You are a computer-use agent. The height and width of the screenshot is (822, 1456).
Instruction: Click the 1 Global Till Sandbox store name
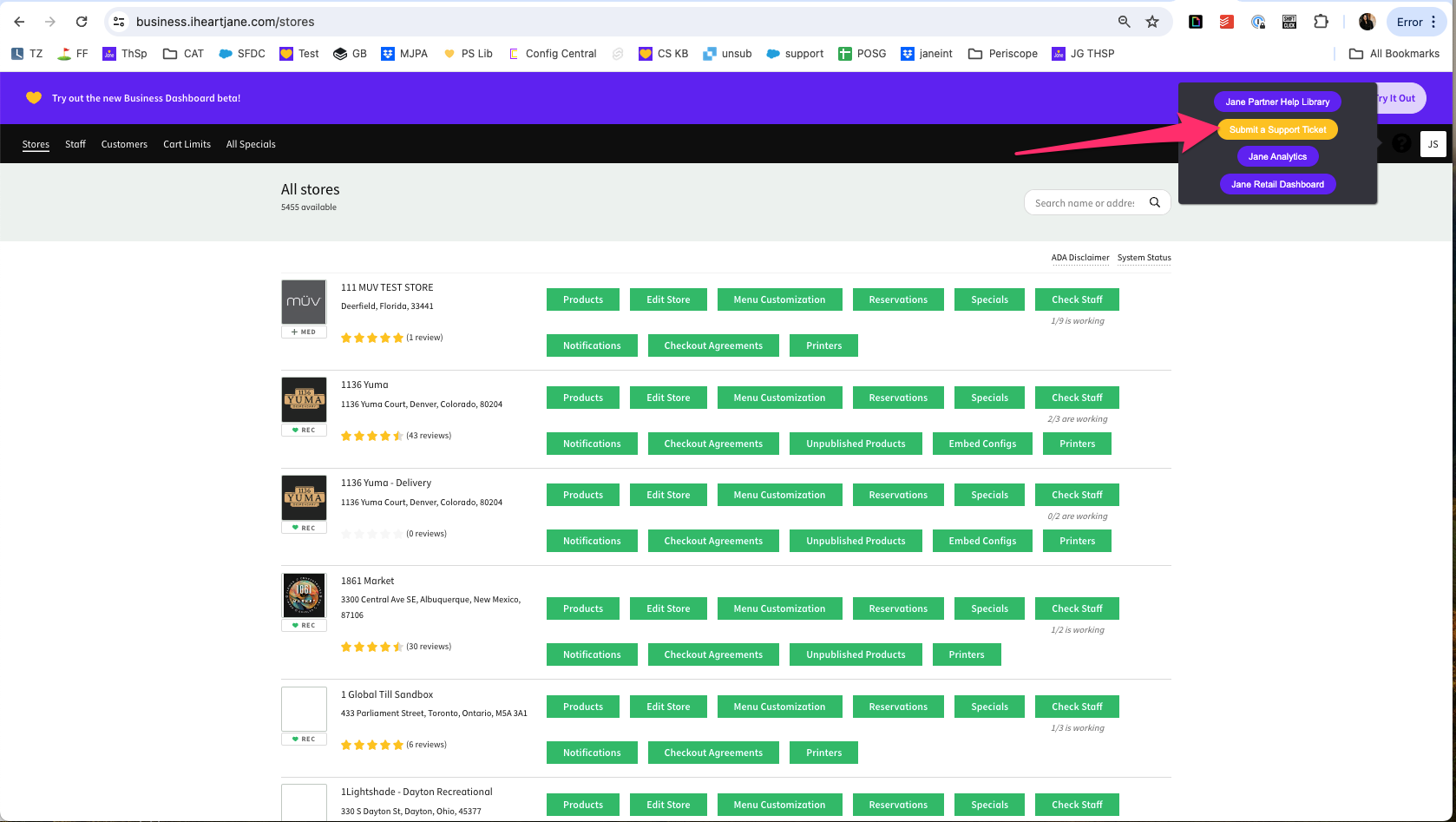(387, 694)
